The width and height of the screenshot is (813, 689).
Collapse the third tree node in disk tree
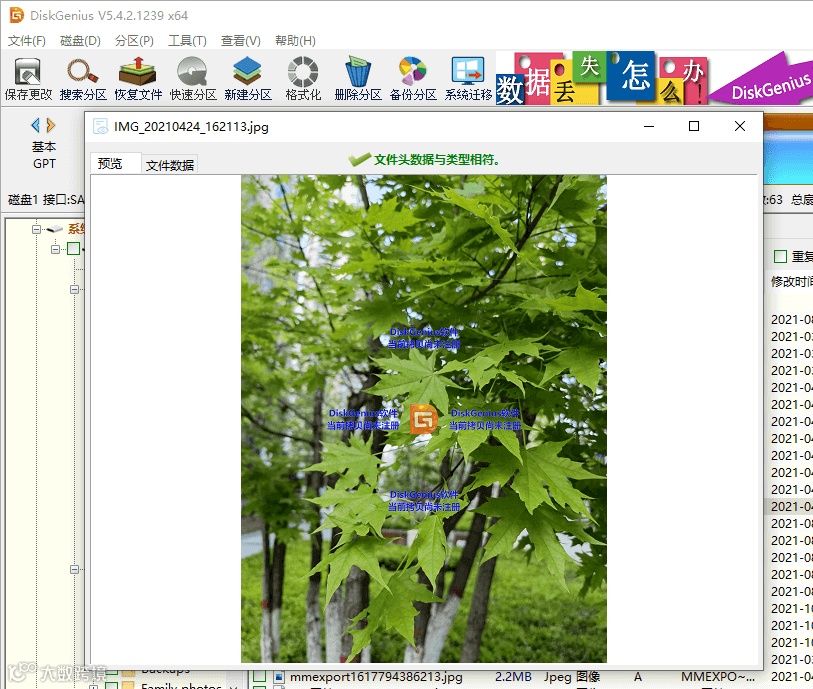[x=74, y=289]
